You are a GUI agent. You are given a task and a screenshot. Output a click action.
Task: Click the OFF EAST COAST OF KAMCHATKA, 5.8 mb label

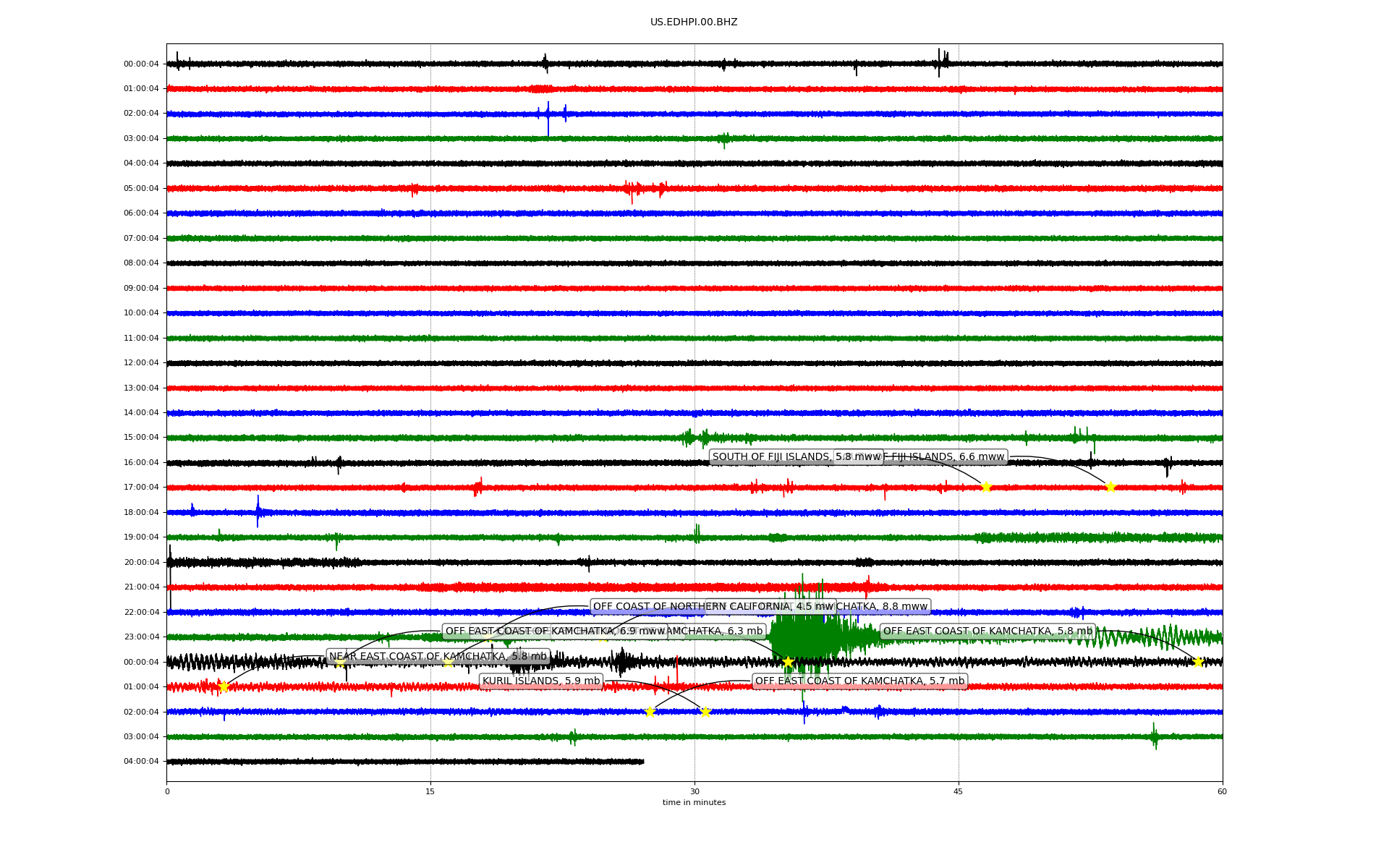[987, 631]
